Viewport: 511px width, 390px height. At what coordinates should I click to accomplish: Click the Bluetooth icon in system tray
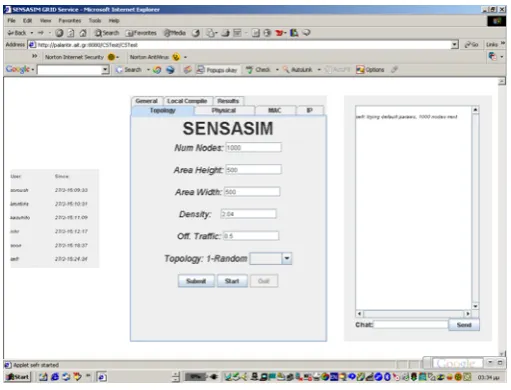click(x=387, y=377)
